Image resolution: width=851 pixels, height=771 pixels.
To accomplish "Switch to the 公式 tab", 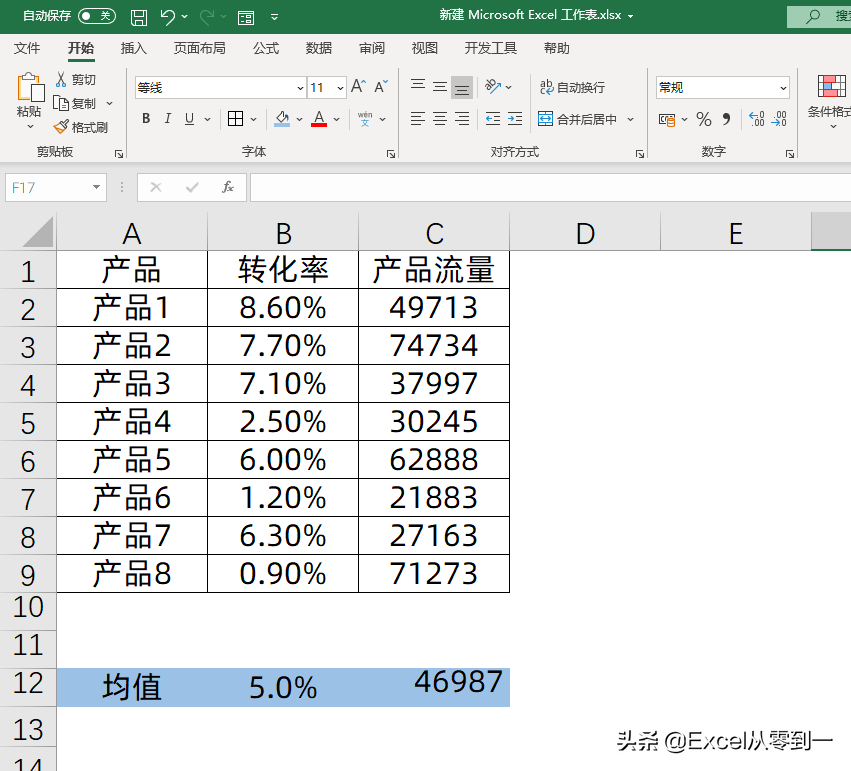I will pyautogui.click(x=266, y=48).
